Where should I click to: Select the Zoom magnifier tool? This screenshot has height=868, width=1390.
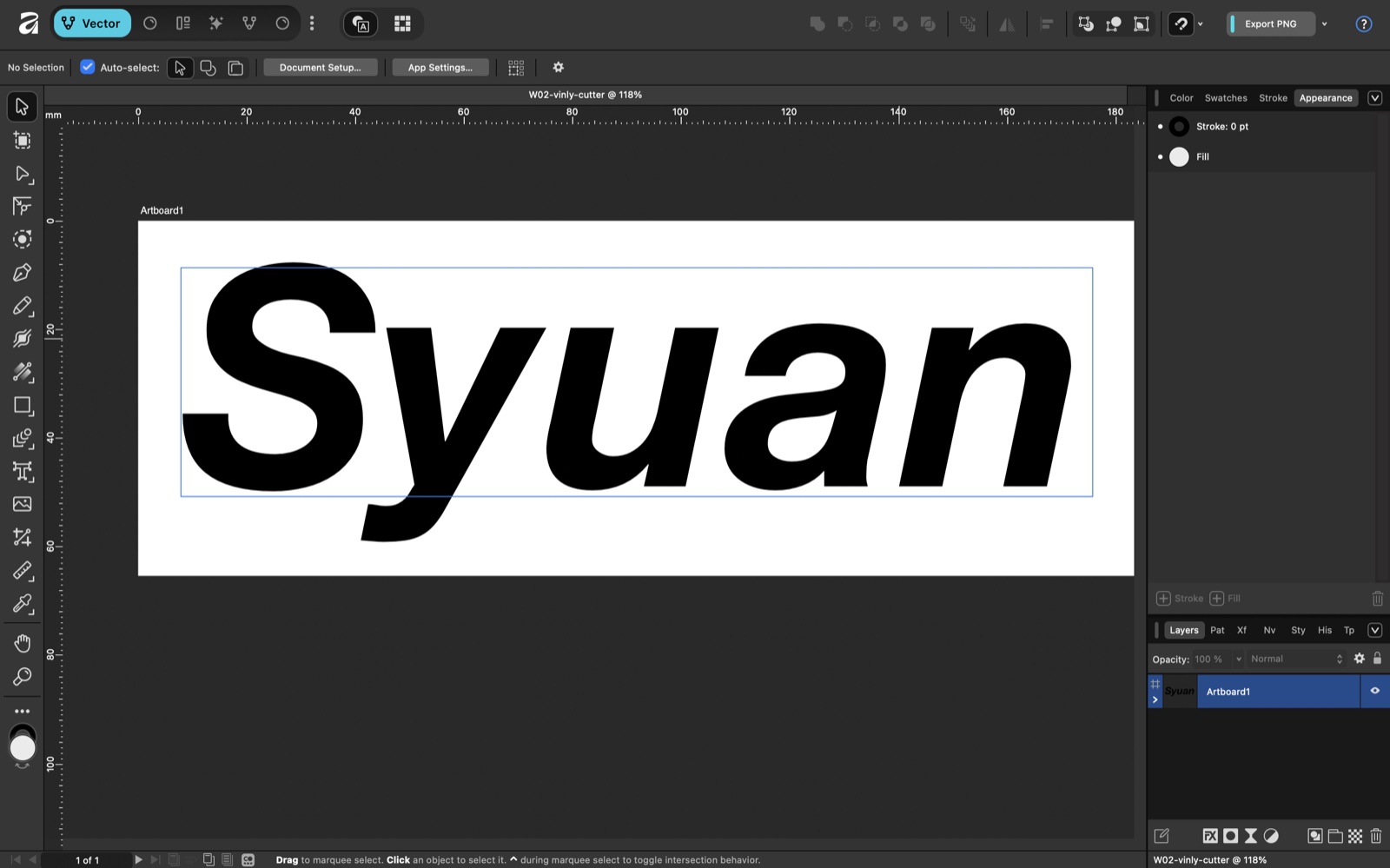click(x=23, y=676)
